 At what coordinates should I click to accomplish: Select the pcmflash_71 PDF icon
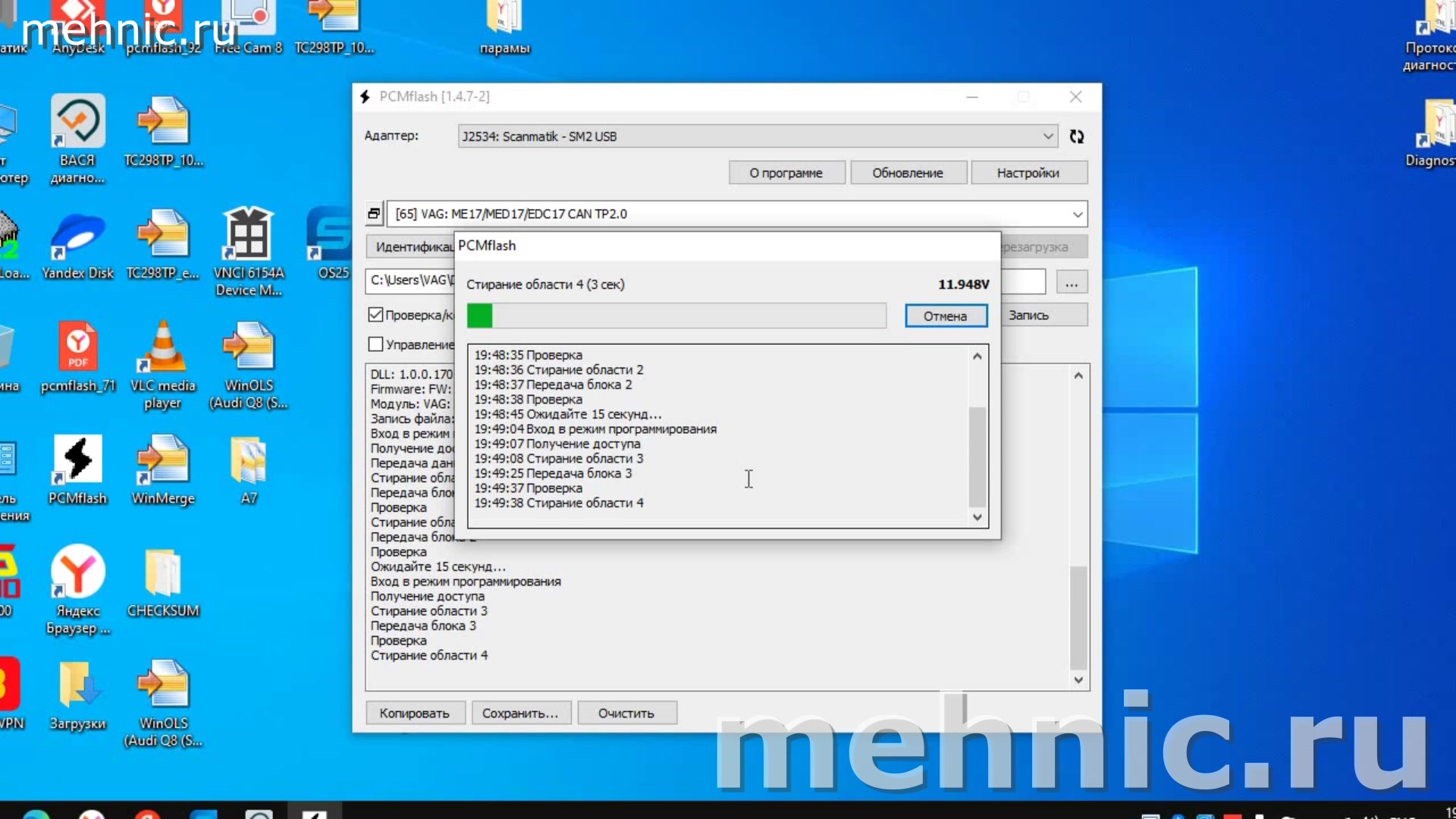click(x=77, y=358)
